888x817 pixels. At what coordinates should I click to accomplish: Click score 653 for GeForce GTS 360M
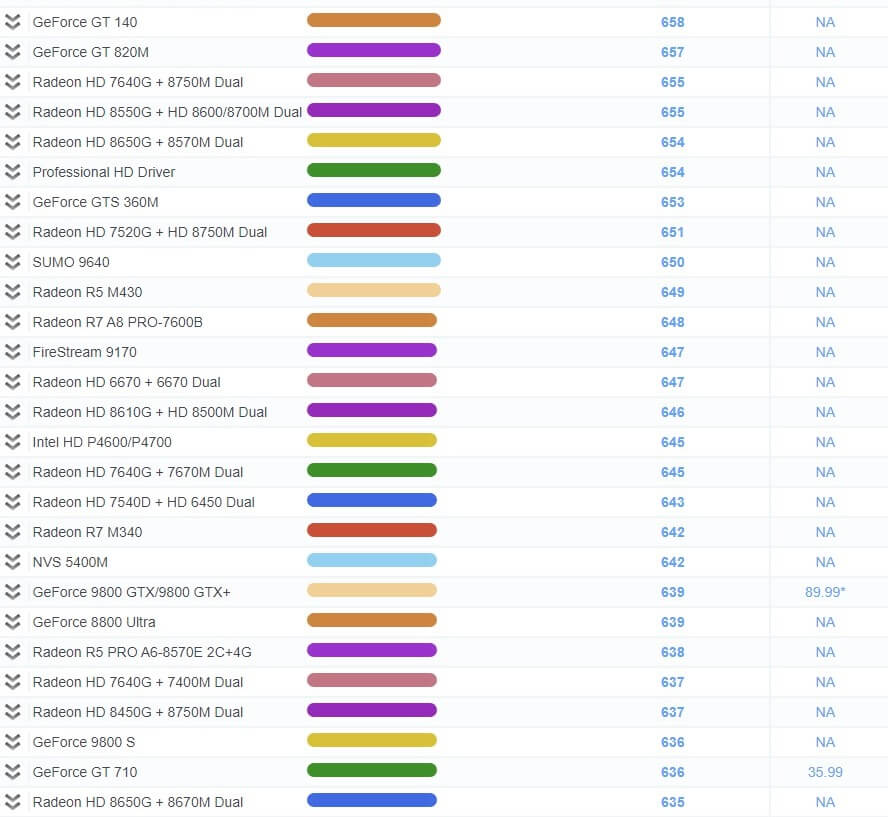coord(673,202)
